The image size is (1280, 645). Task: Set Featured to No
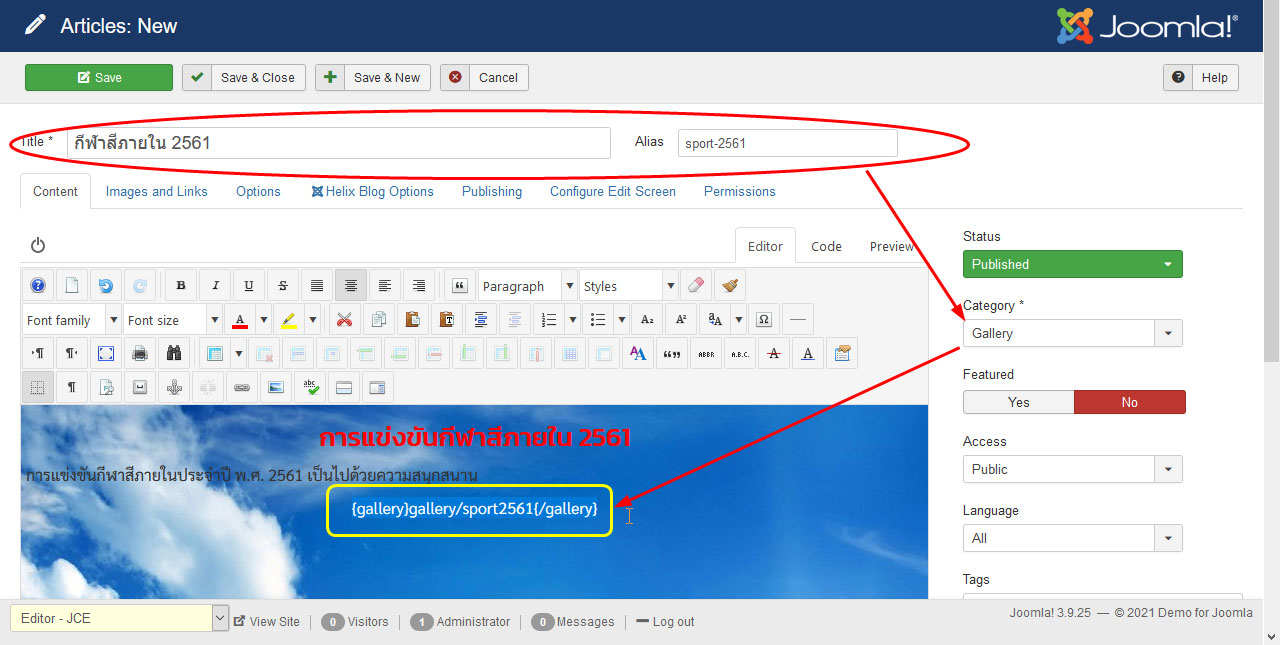(1129, 402)
